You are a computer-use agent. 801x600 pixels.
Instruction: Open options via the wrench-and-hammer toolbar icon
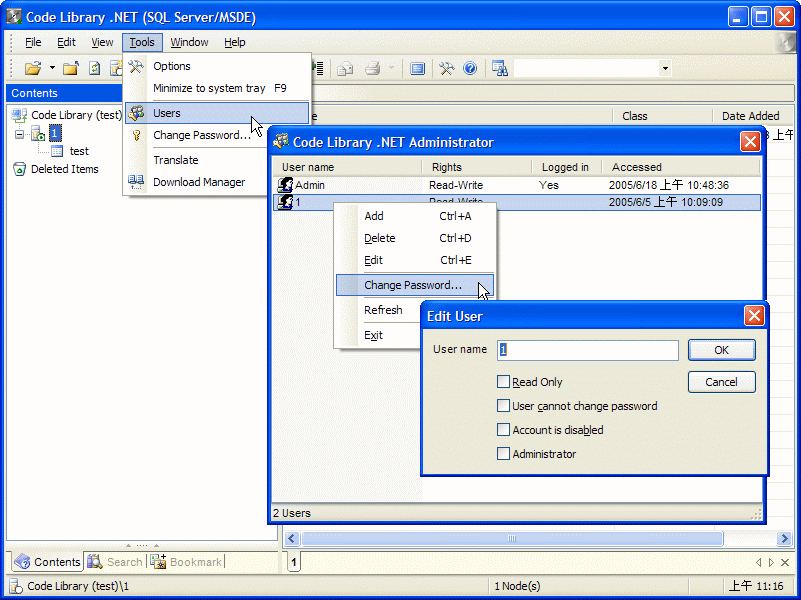[x=446, y=68]
